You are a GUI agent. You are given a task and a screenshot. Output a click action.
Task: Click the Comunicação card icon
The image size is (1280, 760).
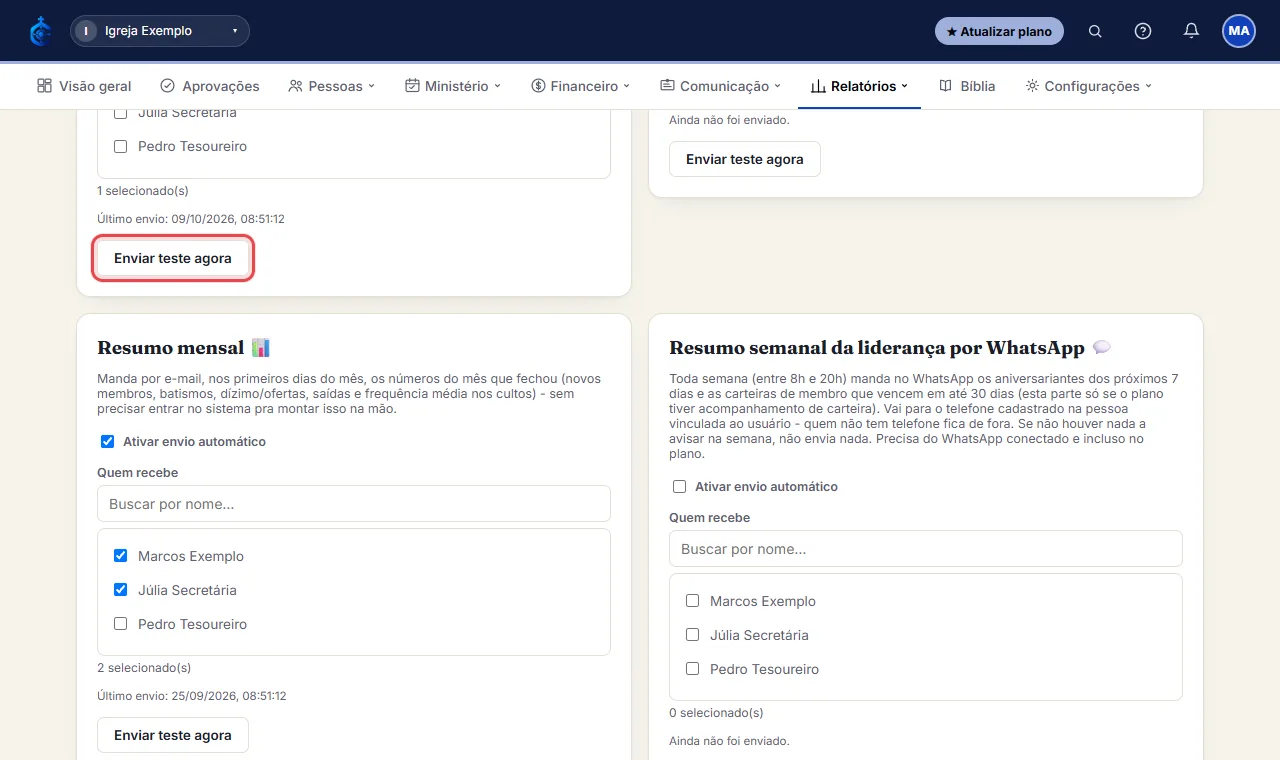click(667, 86)
